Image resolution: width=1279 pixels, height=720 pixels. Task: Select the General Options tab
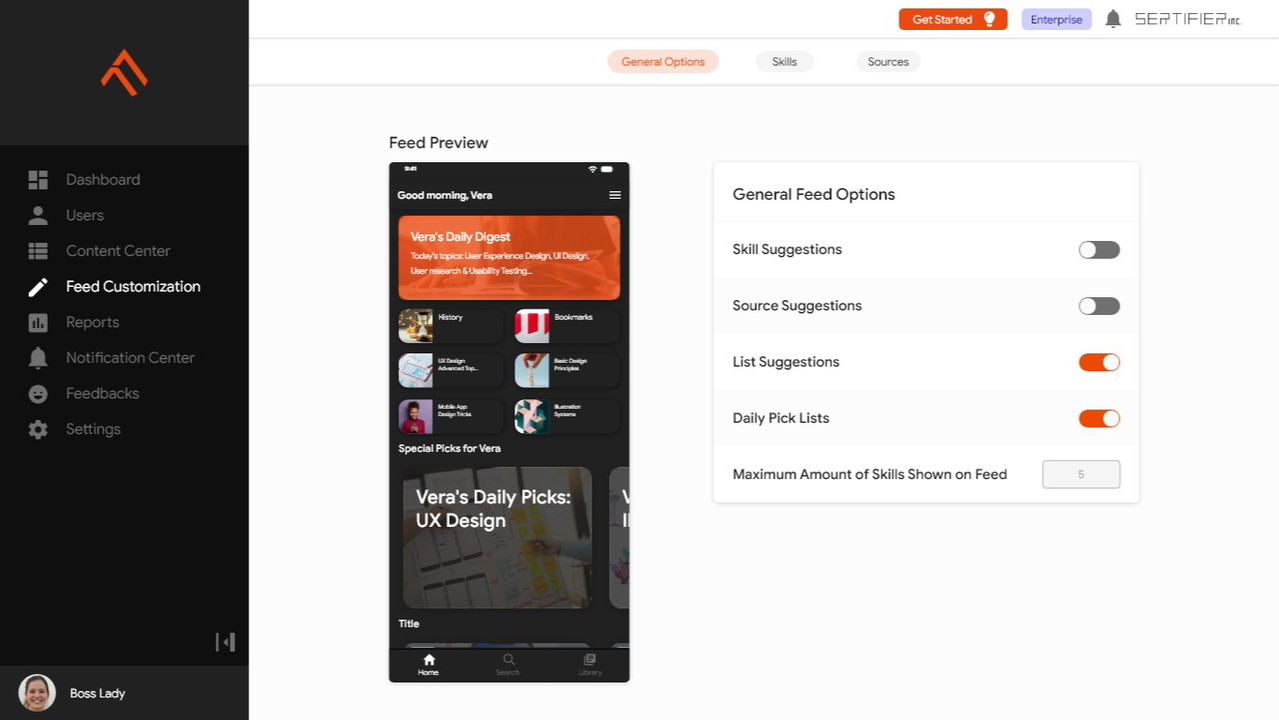click(663, 62)
